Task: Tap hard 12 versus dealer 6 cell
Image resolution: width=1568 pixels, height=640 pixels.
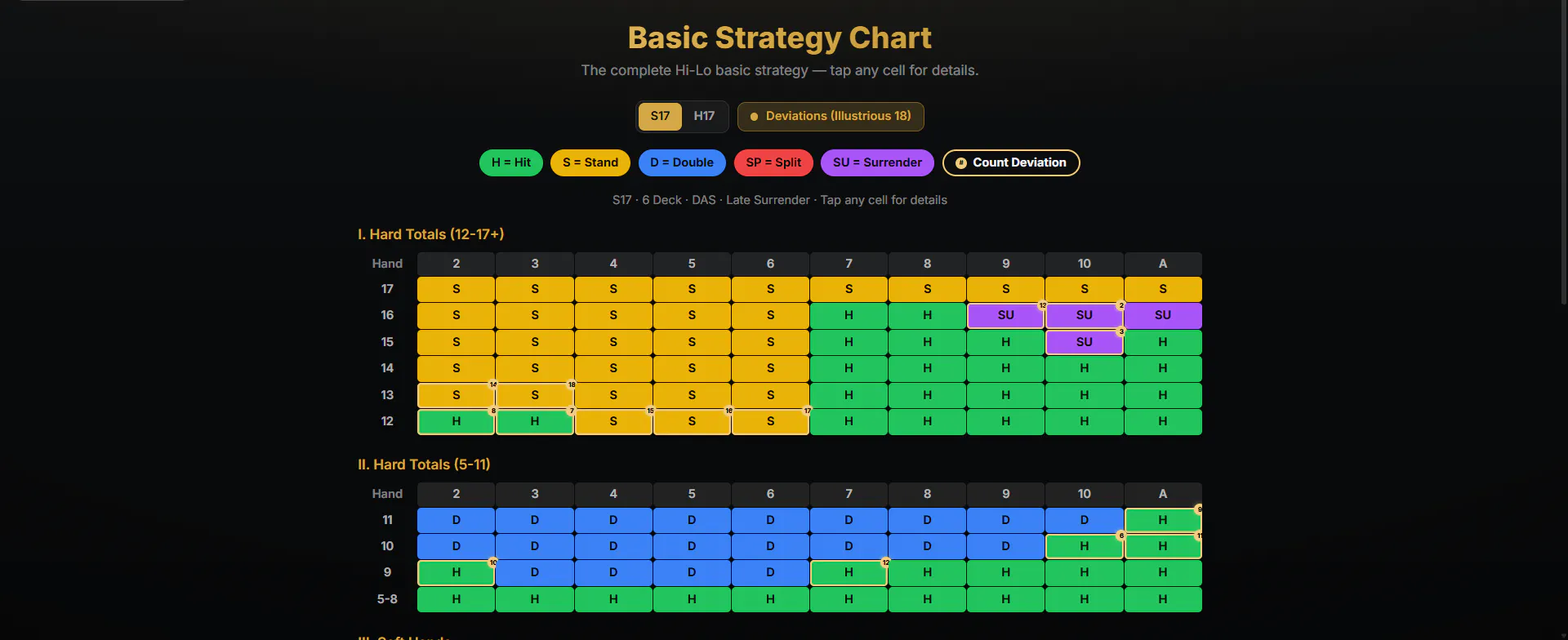Action: 770,421
